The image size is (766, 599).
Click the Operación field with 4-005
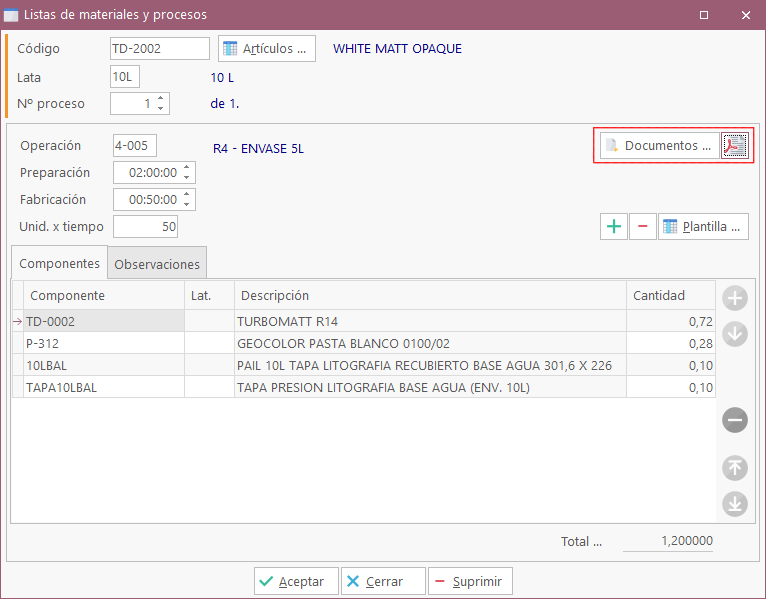(135, 146)
